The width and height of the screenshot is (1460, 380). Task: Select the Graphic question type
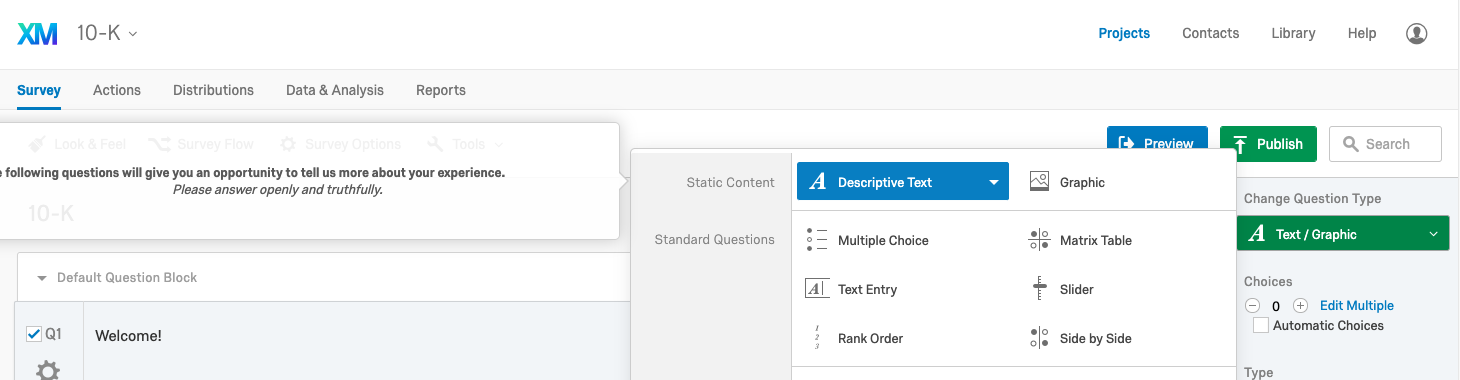1067,182
